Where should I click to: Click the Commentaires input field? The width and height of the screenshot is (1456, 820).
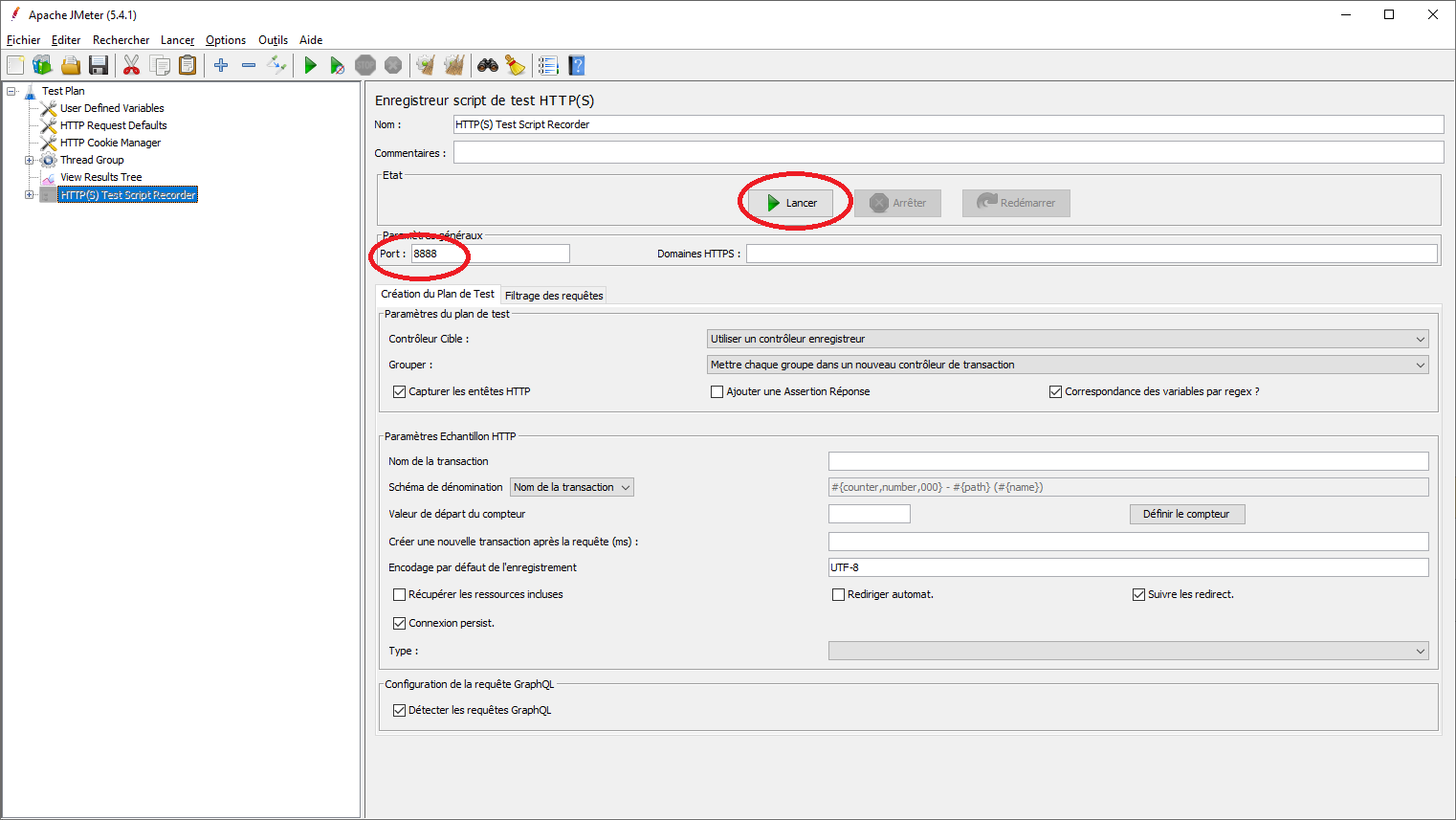pyautogui.click(x=948, y=152)
